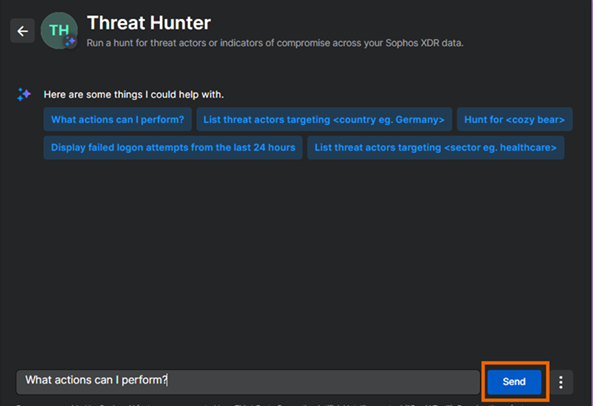Select 'Display failed logon attempts from the last 24 hours'
The height and width of the screenshot is (406, 593).
173,147
